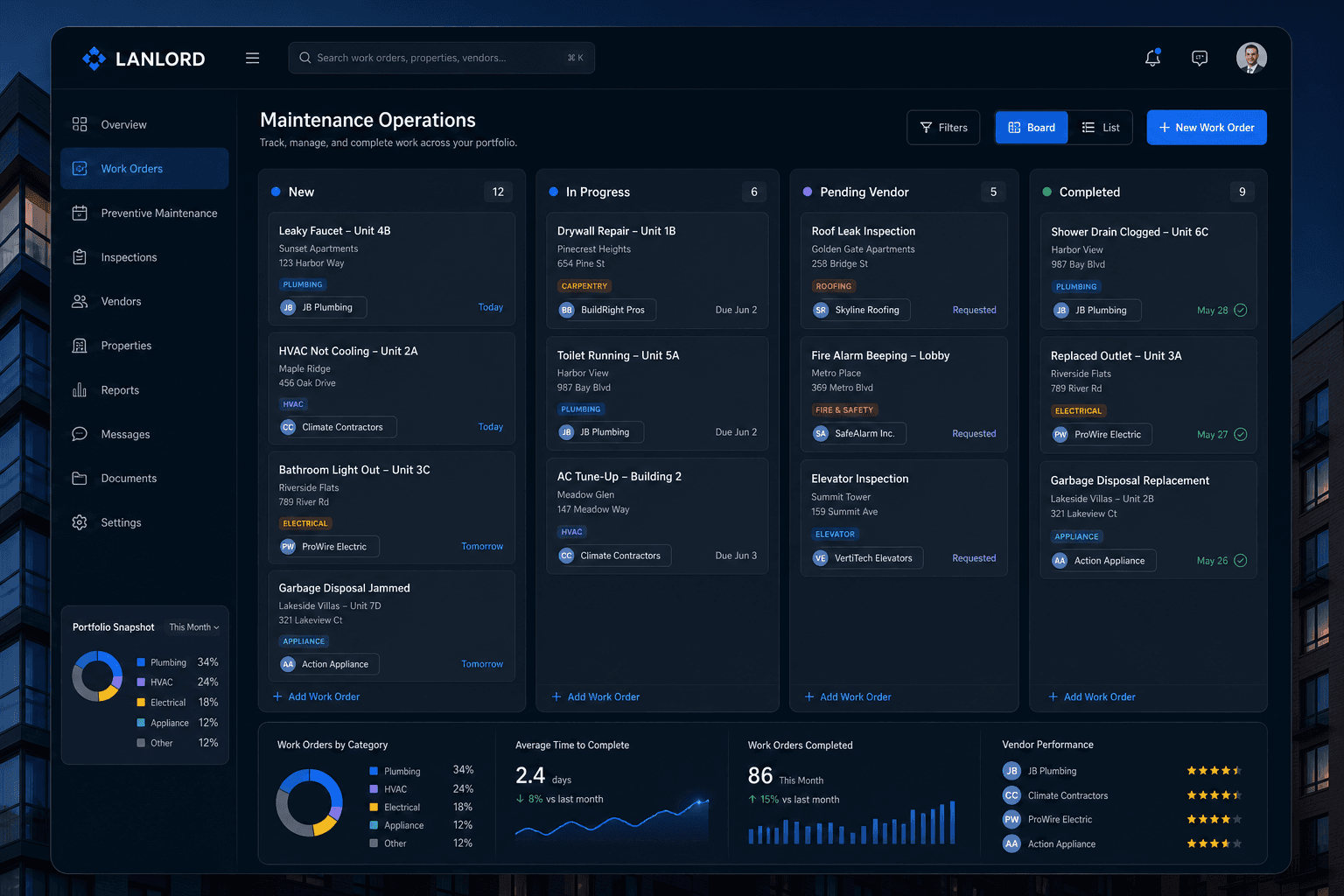The height and width of the screenshot is (896, 1344).
Task: Click the VE avatar on Elevator Inspection card
Action: [x=821, y=558]
